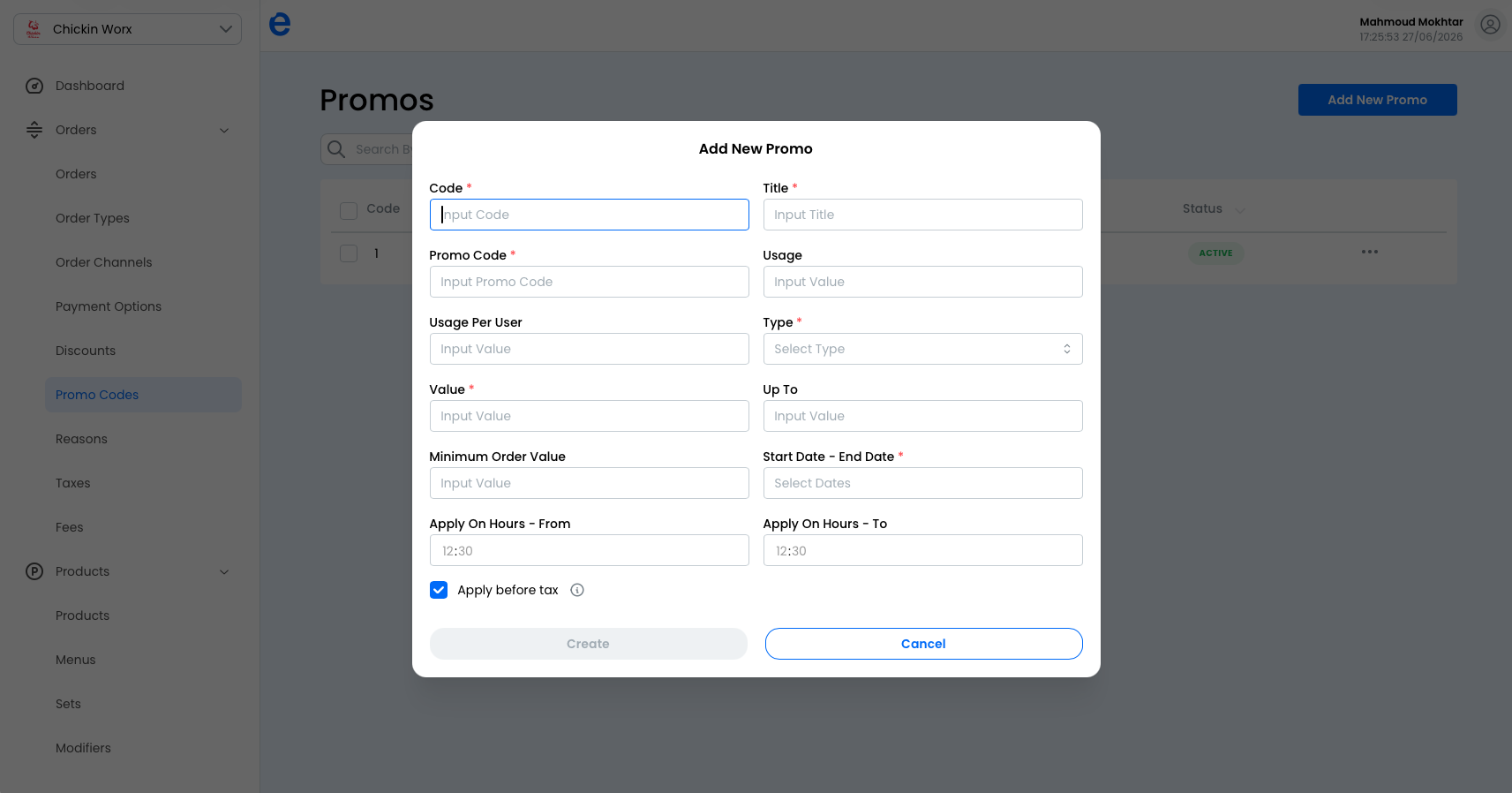This screenshot has height=793, width=1512.
Task: Click the Status column header
Action: [1202, 209]
